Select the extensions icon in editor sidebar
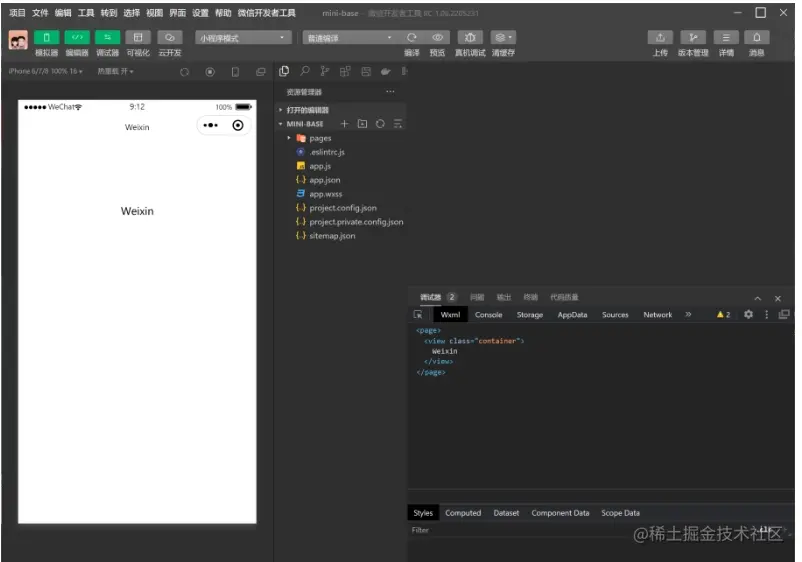 (x=345, y=71)
